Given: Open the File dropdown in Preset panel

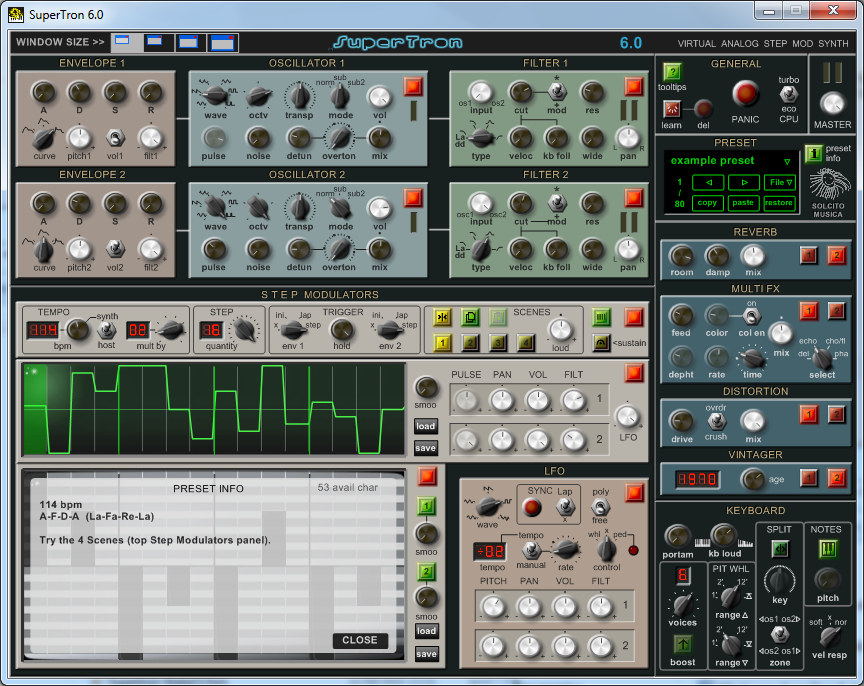Looking at the screenshot, I should (x=780, y=182).
